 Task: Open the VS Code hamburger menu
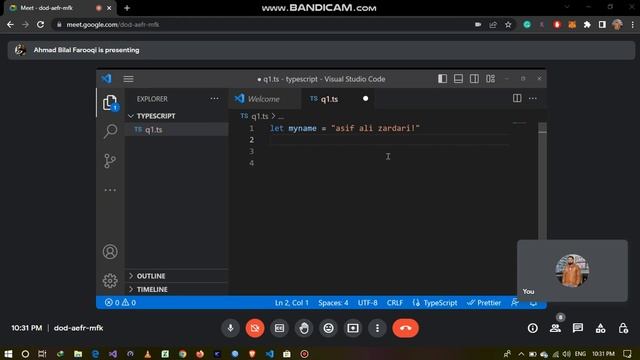click(x=128, y=79)
